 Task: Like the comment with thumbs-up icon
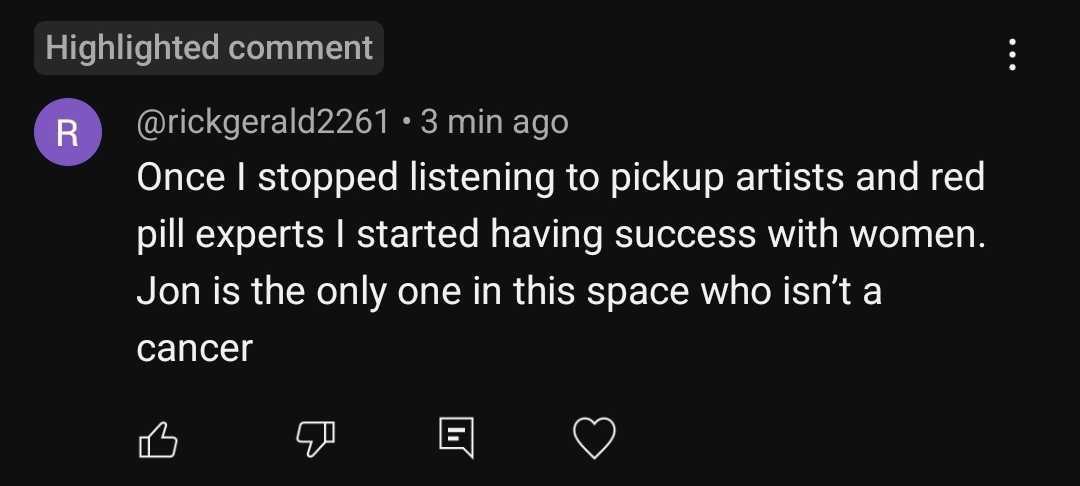click(x=156, y=438)
